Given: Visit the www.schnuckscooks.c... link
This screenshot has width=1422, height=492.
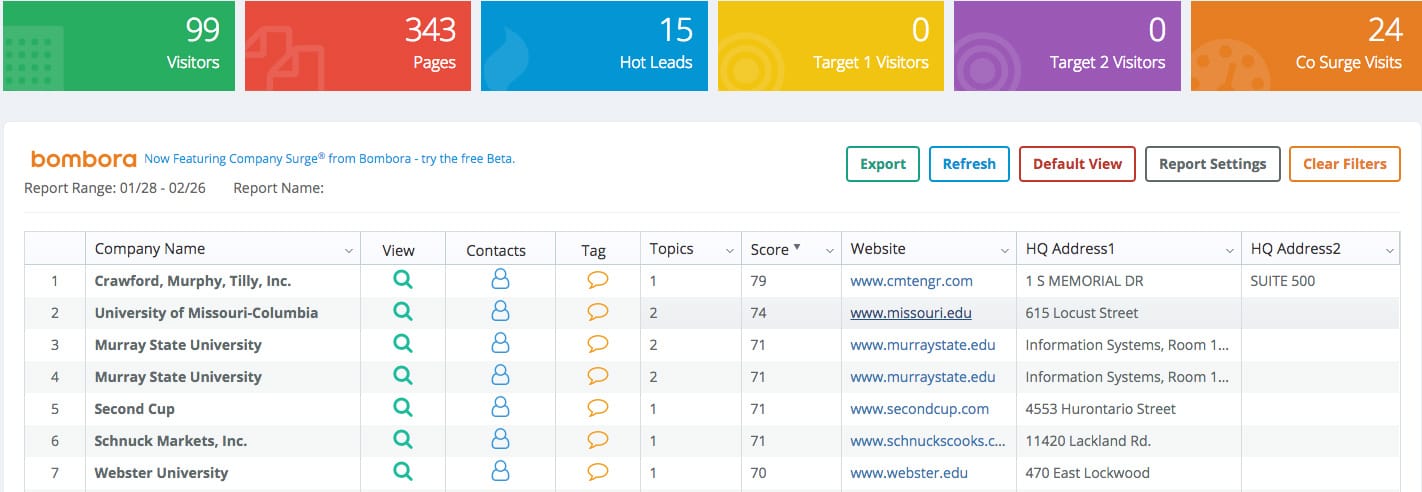Looking at the screenshot, I should 927,441.
